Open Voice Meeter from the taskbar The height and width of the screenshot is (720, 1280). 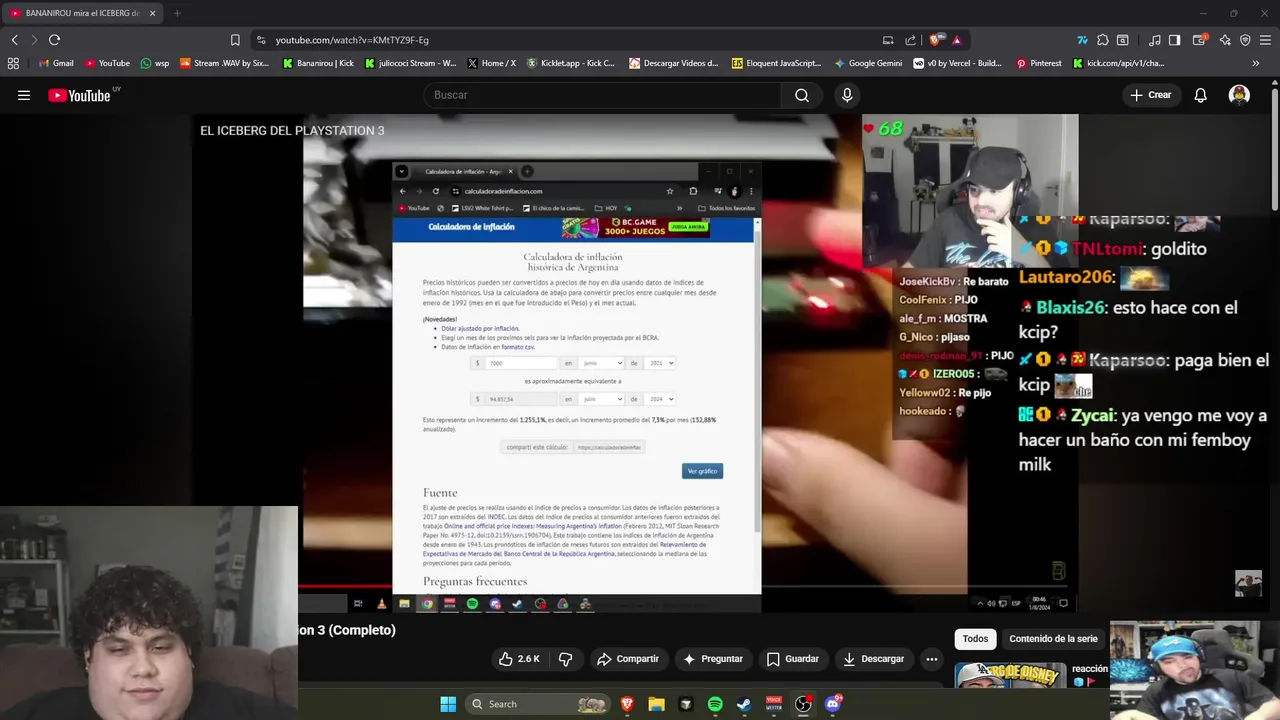pos(774,704)
